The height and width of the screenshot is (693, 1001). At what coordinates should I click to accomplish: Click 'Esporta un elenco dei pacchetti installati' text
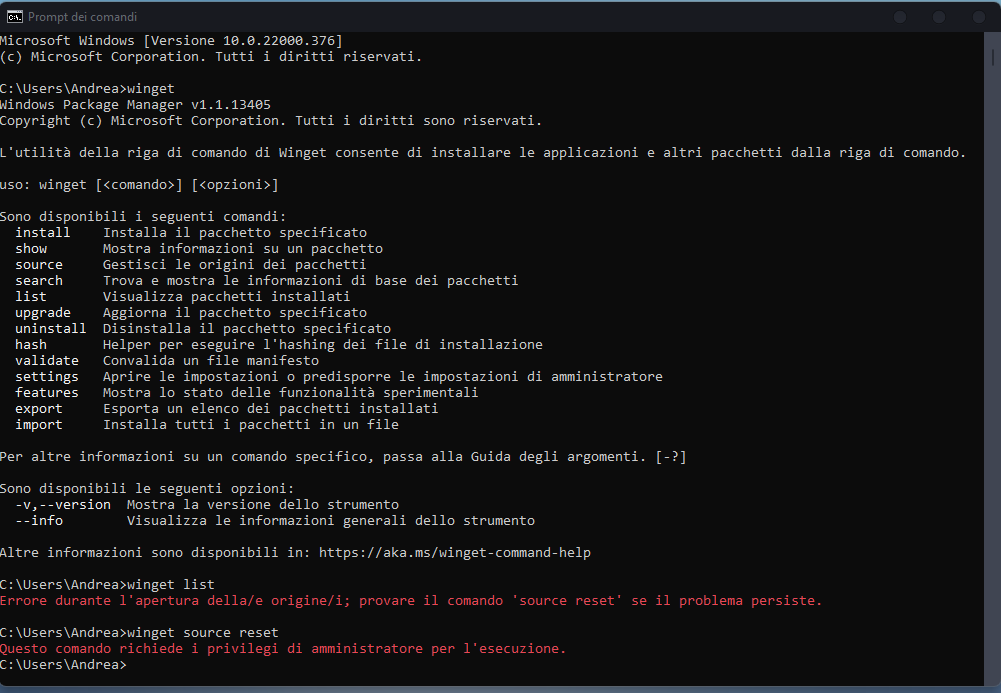271,408
